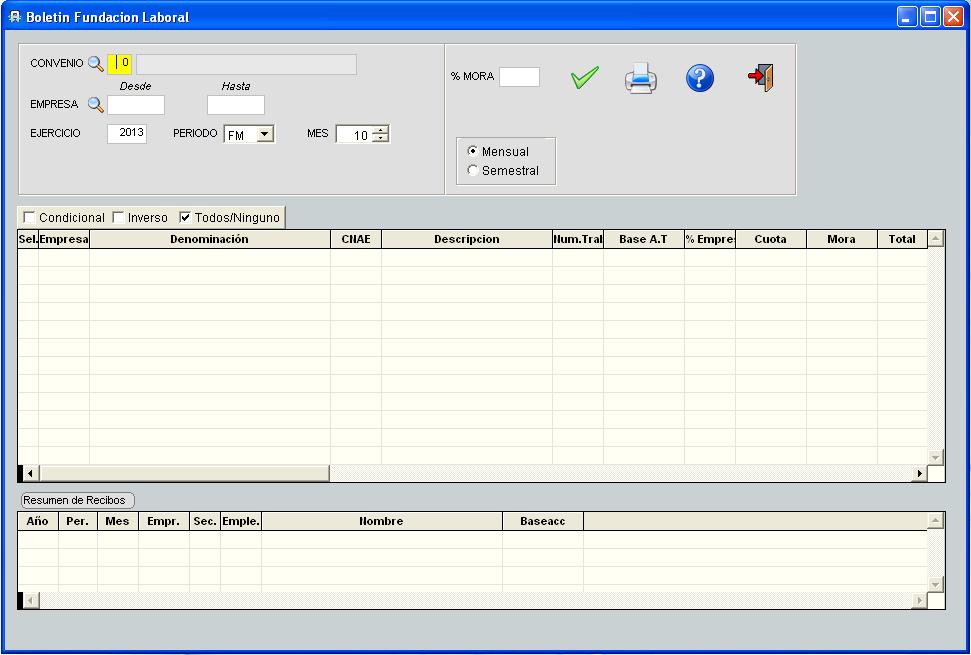Click the printer icon
971x655 pixels.
(640, 79)
